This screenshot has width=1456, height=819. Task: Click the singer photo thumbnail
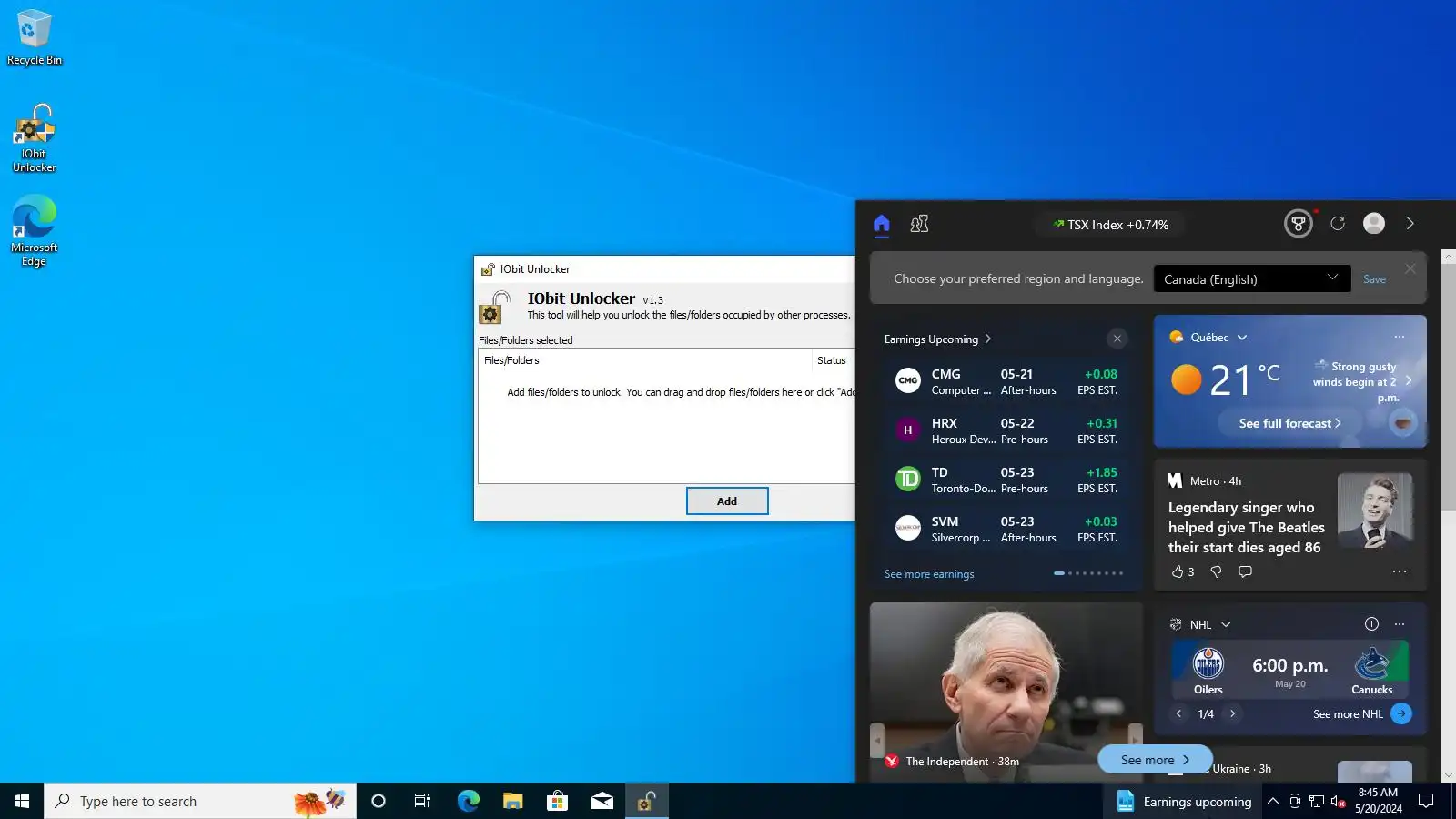1375,510
